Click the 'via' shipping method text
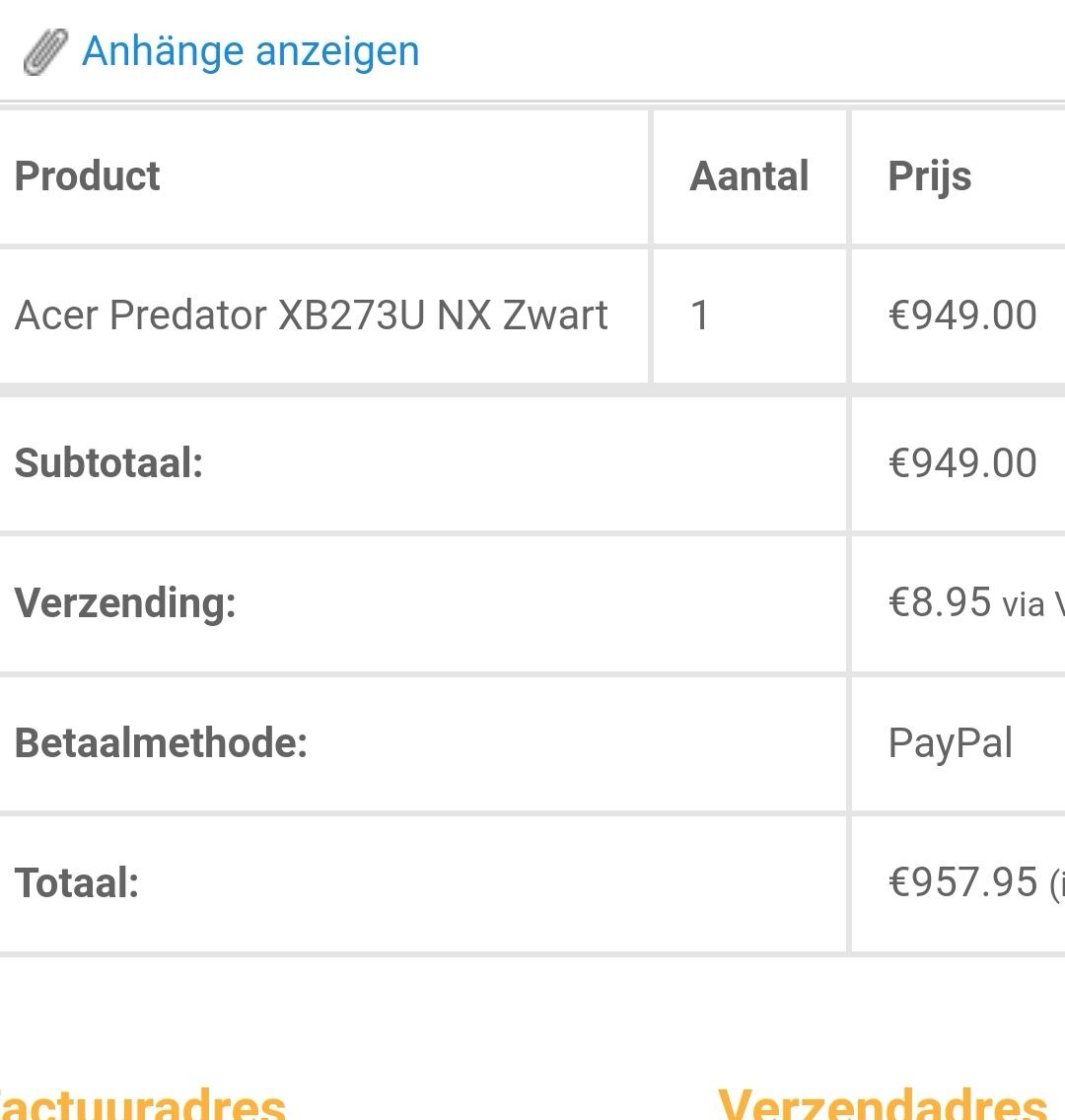This screenshot has height=1120, width=1065. click(1023, 605)
